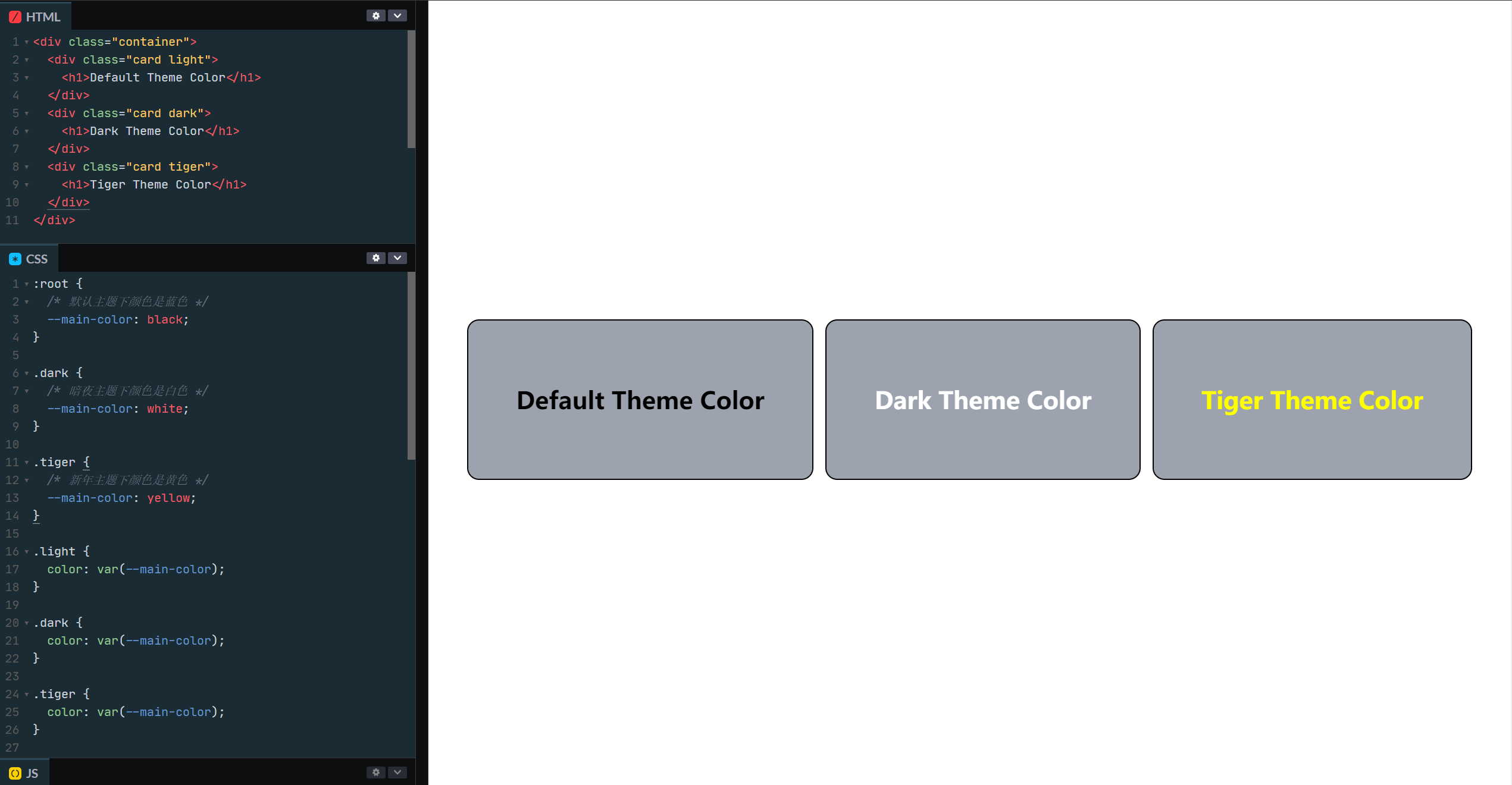Click the HTML panel type icon
1512x785 pixels.
tap(14, 15)
